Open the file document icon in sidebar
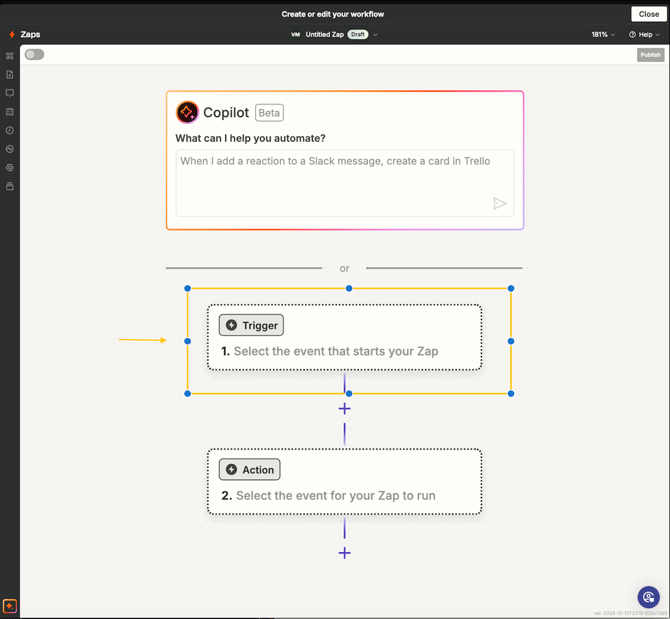 click(x=10, y=74)
